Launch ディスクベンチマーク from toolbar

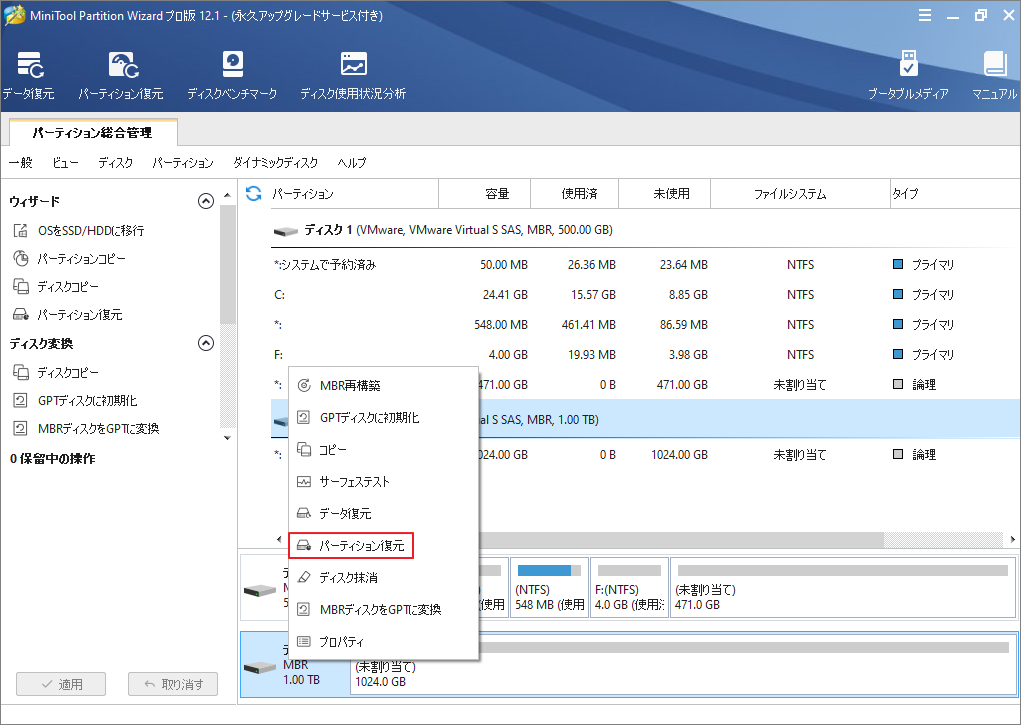click(232, 75)
